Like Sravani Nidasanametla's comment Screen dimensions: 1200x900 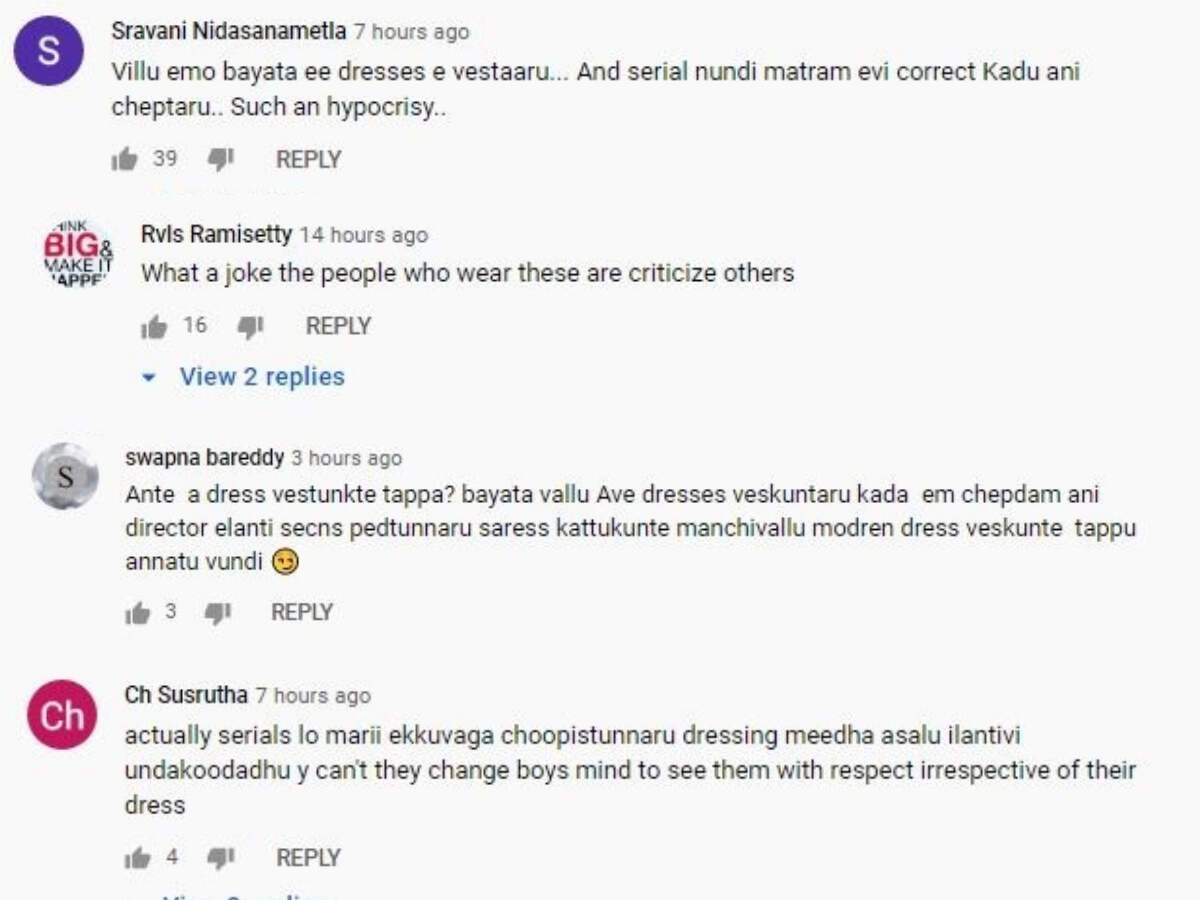click(x=125, y=159)
